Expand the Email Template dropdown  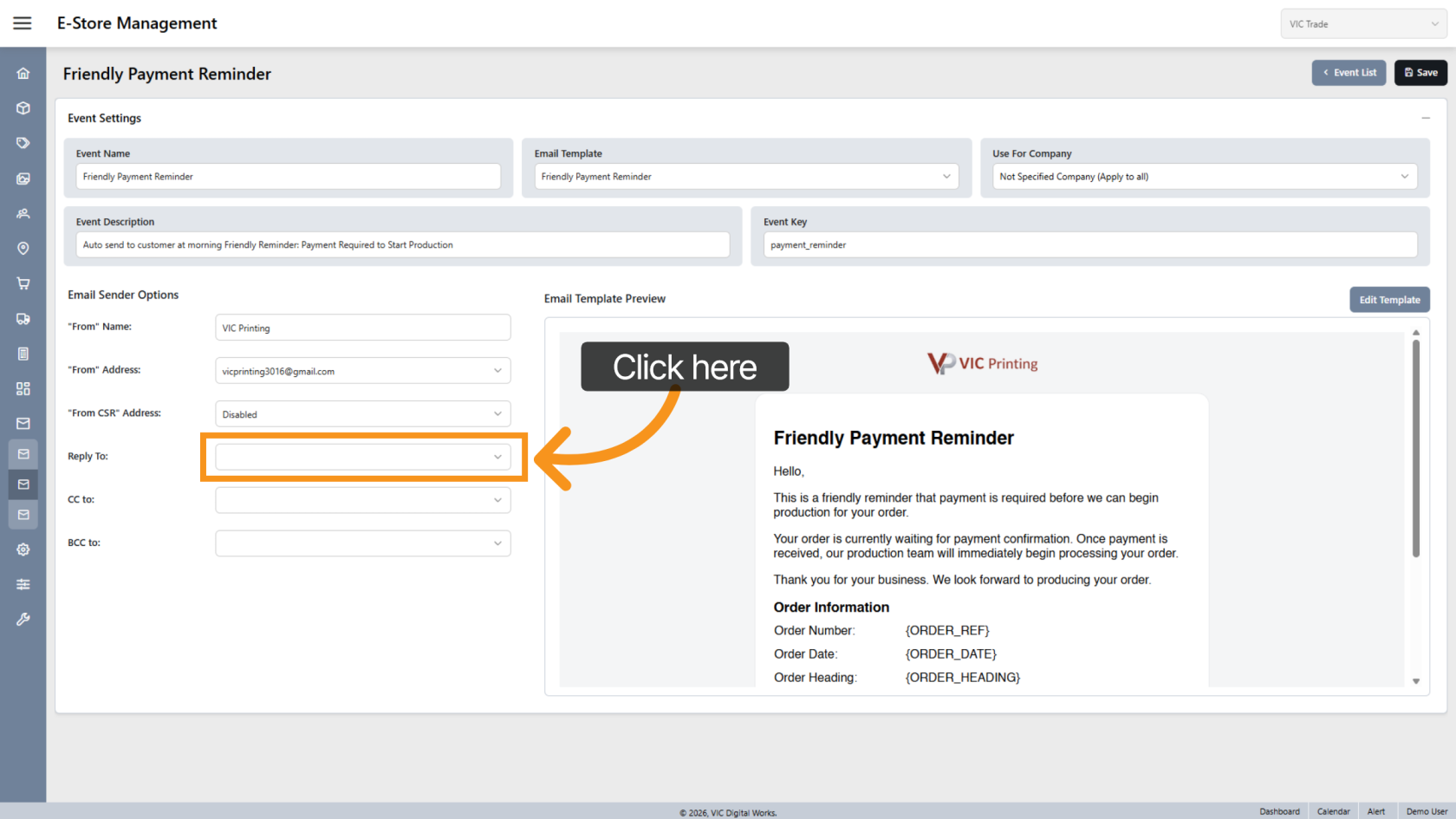(745, 177)
